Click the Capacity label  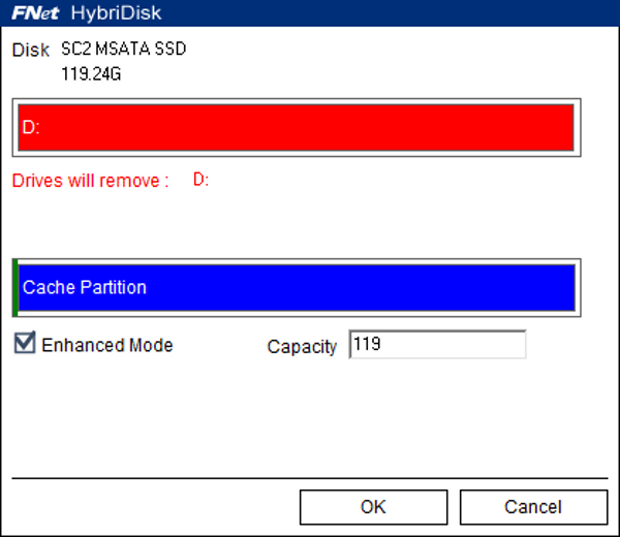302,347
